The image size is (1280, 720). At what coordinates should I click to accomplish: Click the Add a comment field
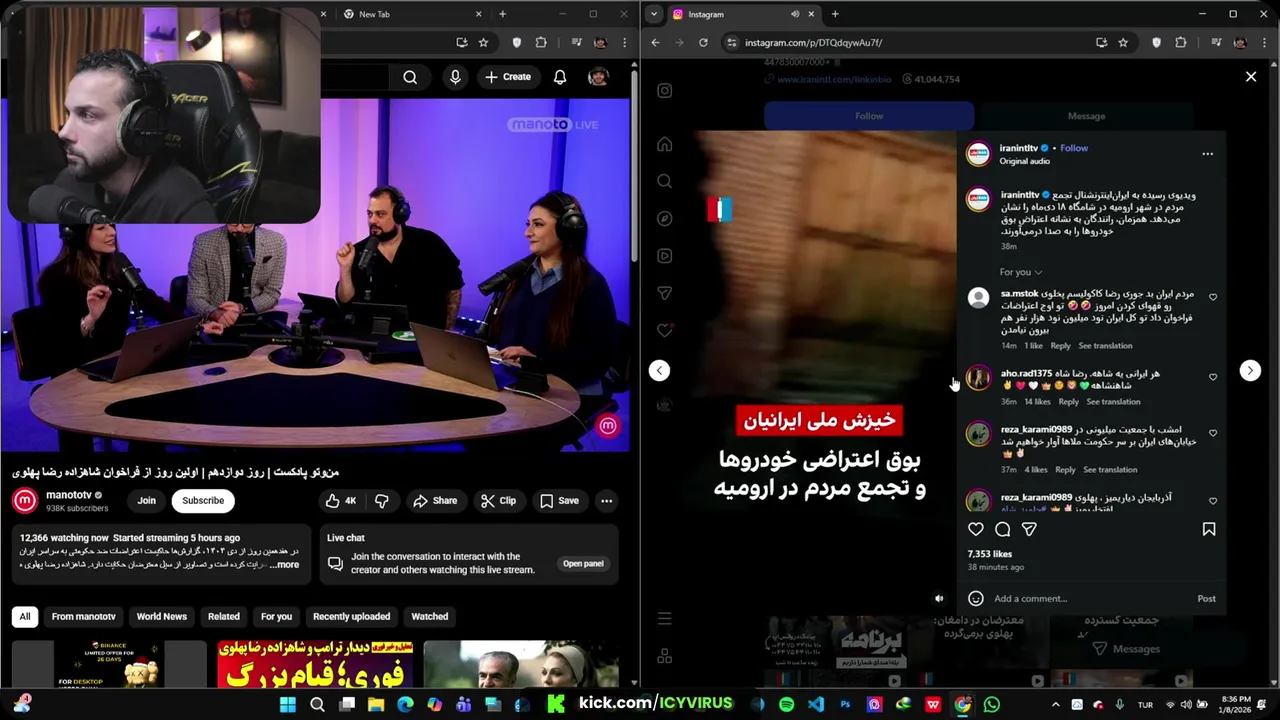click(1090, 599)
